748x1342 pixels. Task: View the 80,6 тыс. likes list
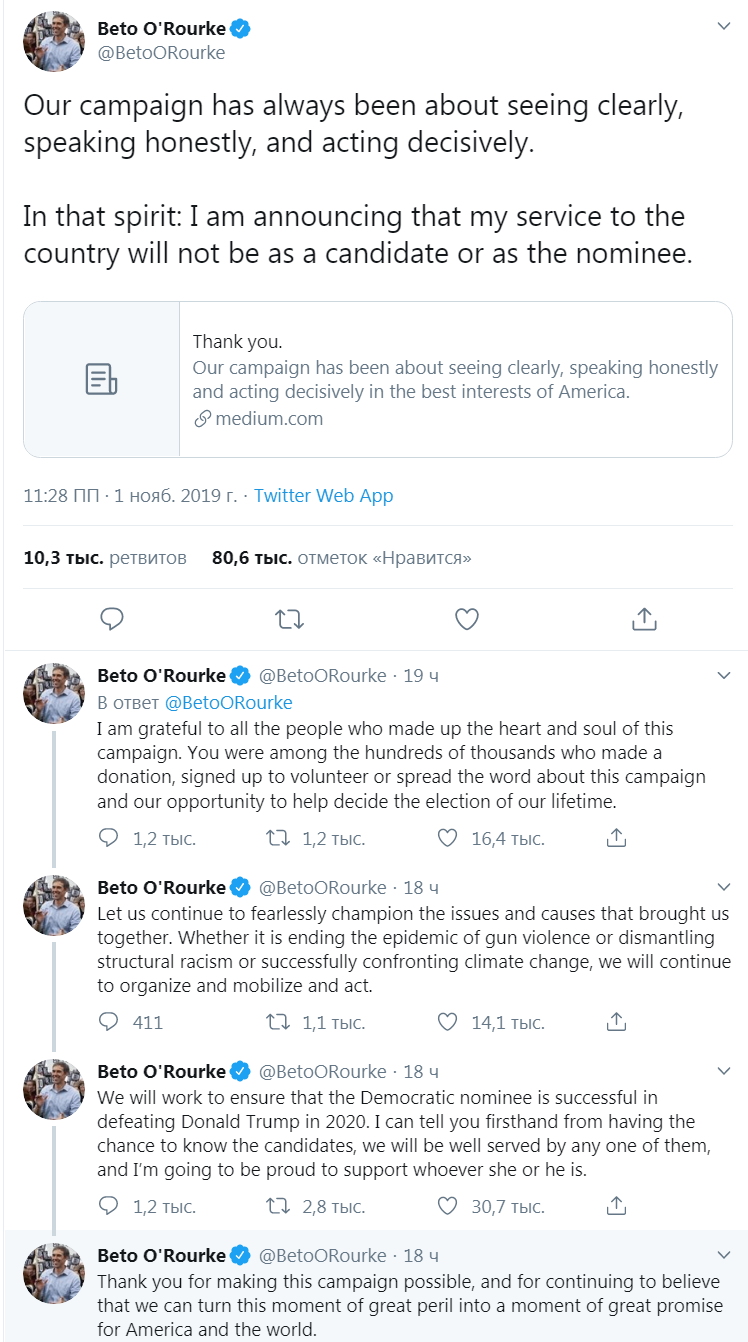(341, 558)
